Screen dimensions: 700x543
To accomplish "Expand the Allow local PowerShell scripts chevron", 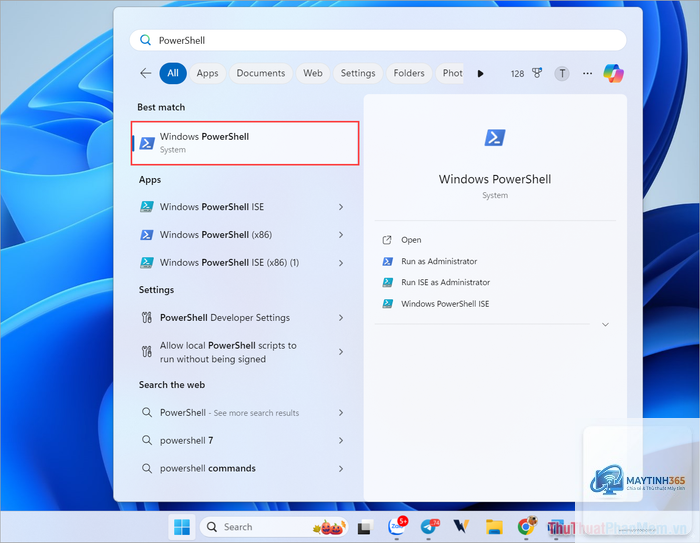I will (341, 352).
